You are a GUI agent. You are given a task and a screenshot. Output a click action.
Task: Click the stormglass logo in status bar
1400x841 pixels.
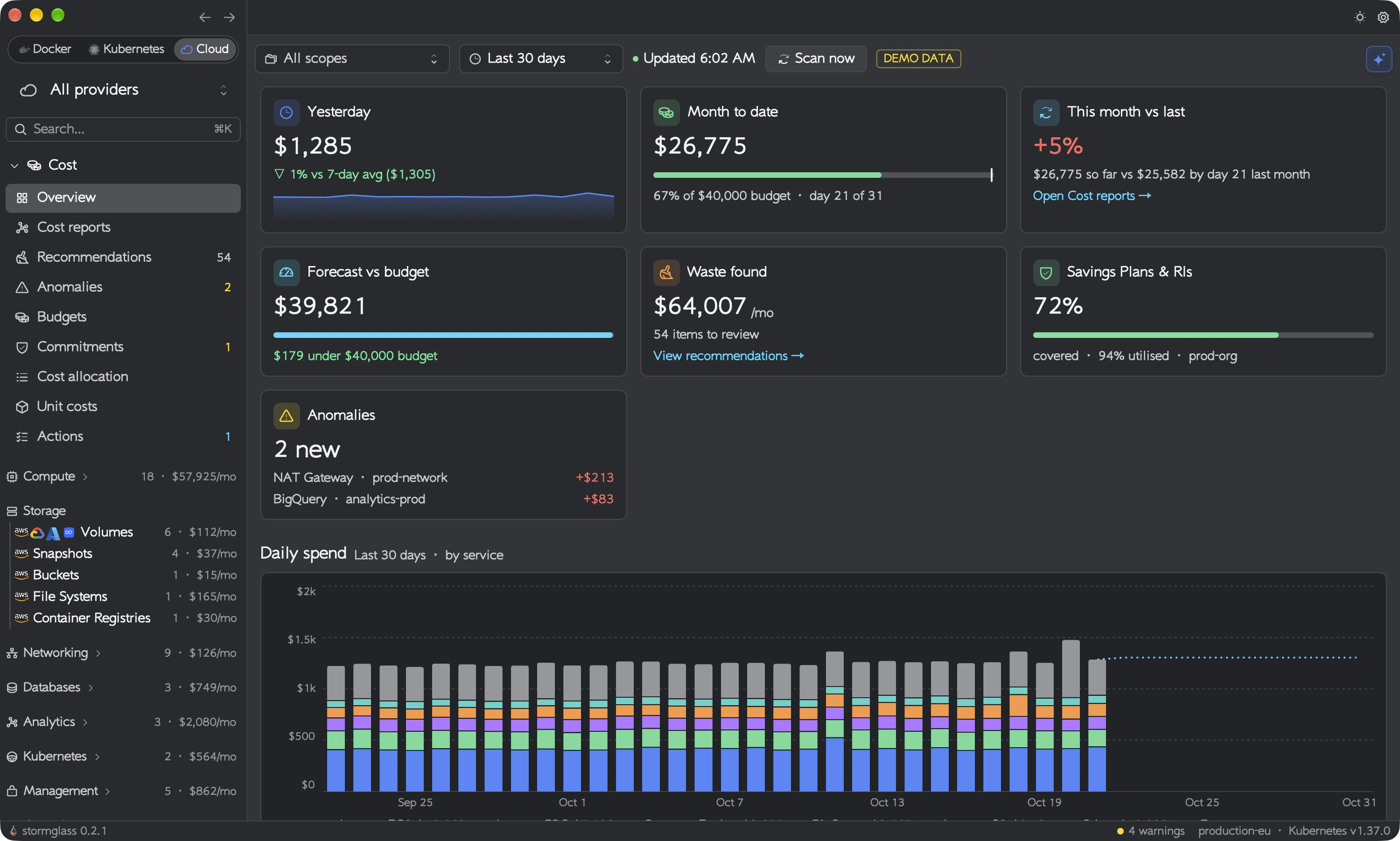[x=13, y=830]
